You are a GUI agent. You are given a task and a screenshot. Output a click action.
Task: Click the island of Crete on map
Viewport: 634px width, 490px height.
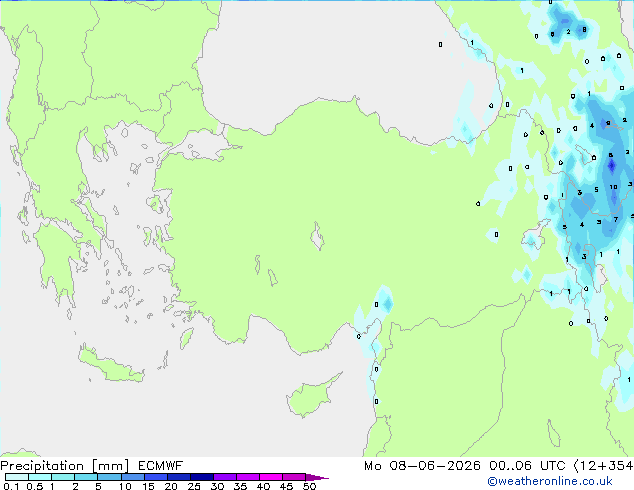(x=111, y=364)
